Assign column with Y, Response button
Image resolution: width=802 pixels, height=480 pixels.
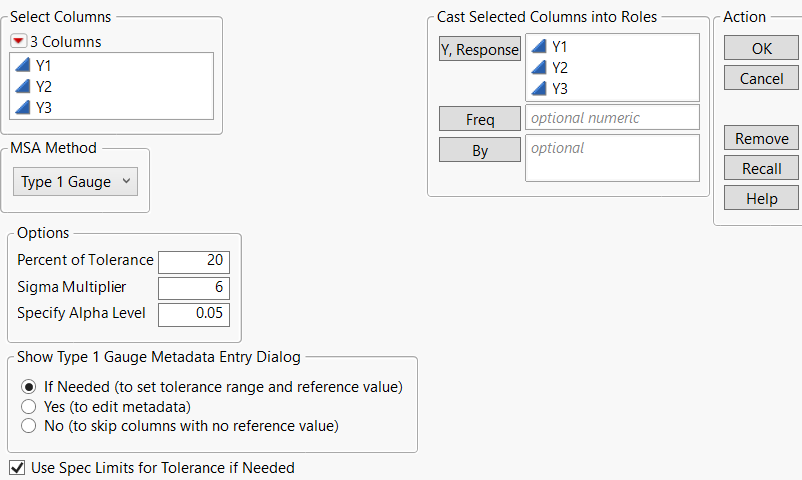pyautogui.click(x=480, y=50)
